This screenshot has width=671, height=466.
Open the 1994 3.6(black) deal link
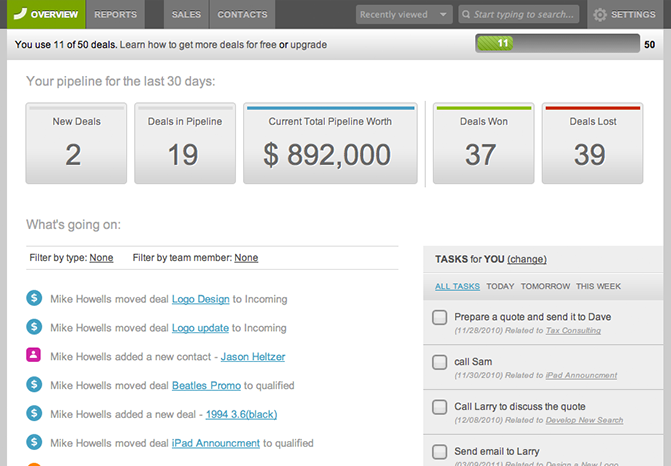(x=241, y=414)
